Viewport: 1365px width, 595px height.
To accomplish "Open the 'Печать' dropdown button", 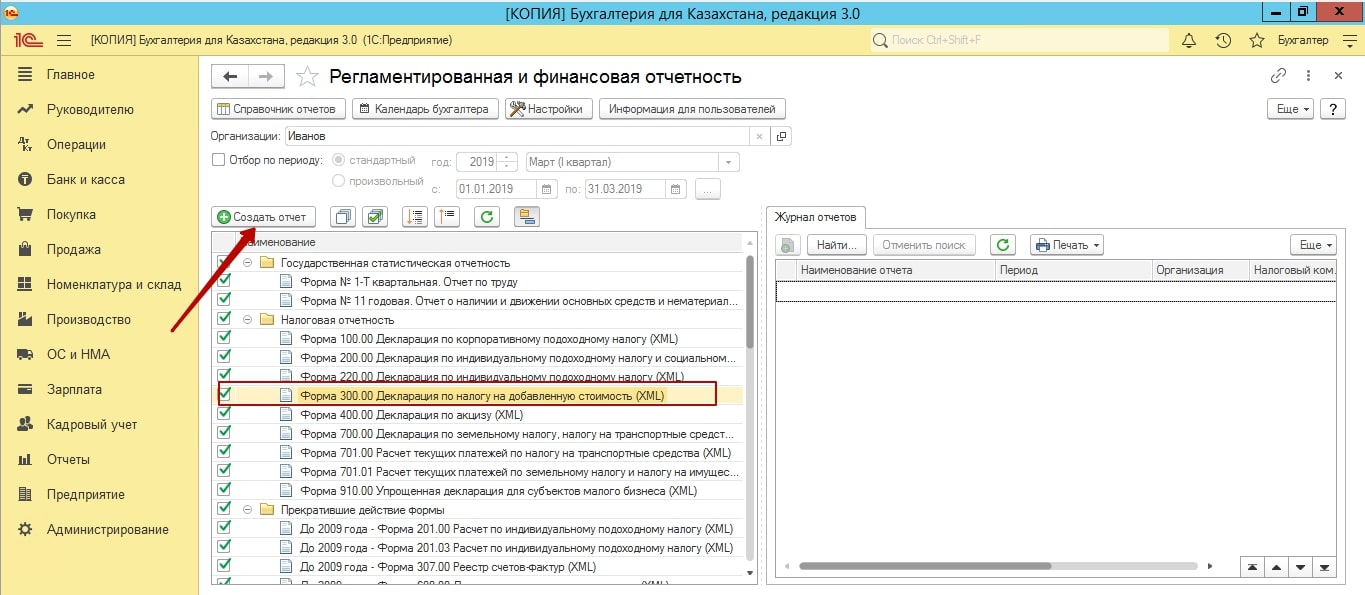I will [x=1066, y=245].
